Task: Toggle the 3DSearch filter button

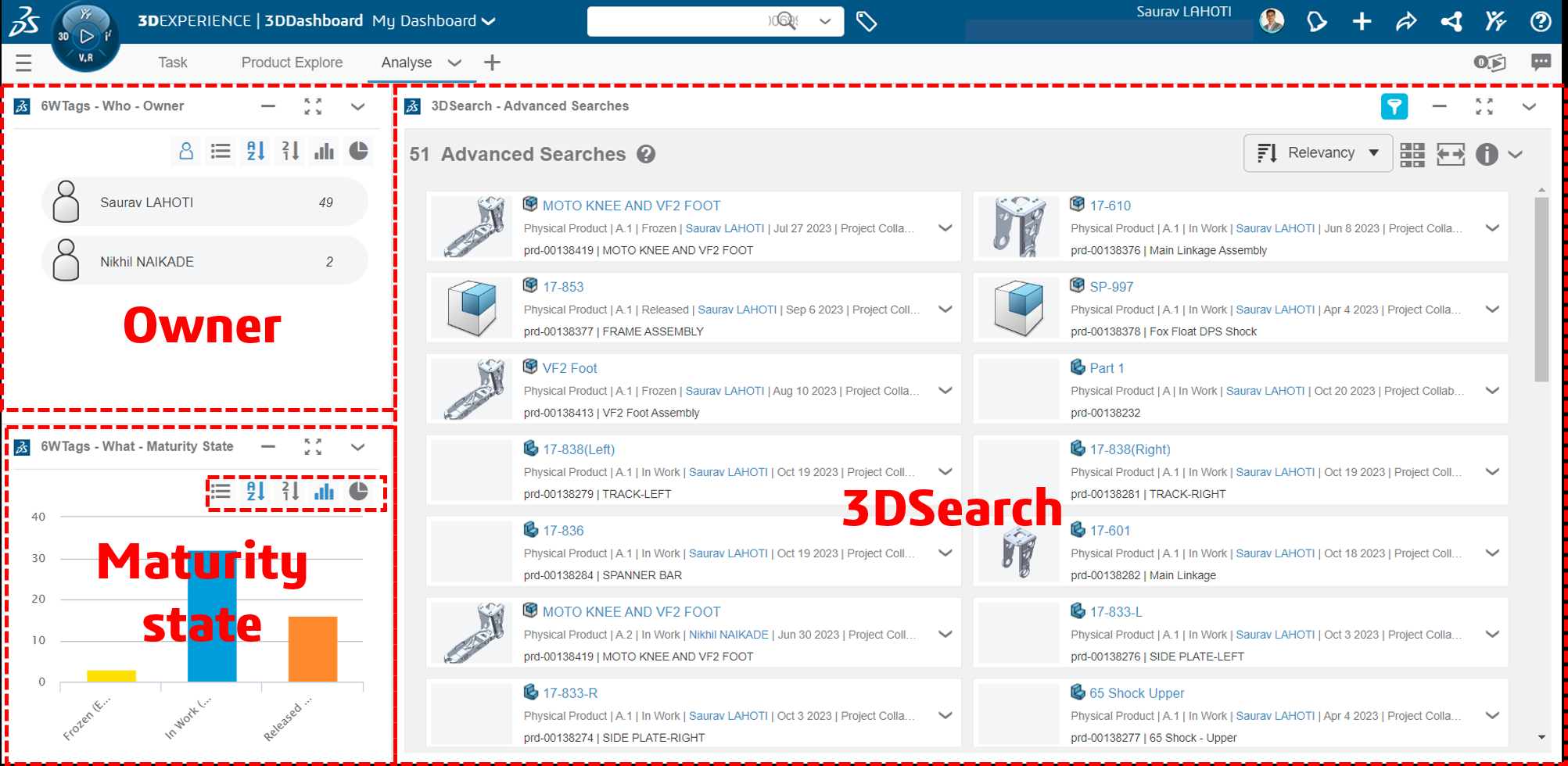Action: pos(1394,106)
